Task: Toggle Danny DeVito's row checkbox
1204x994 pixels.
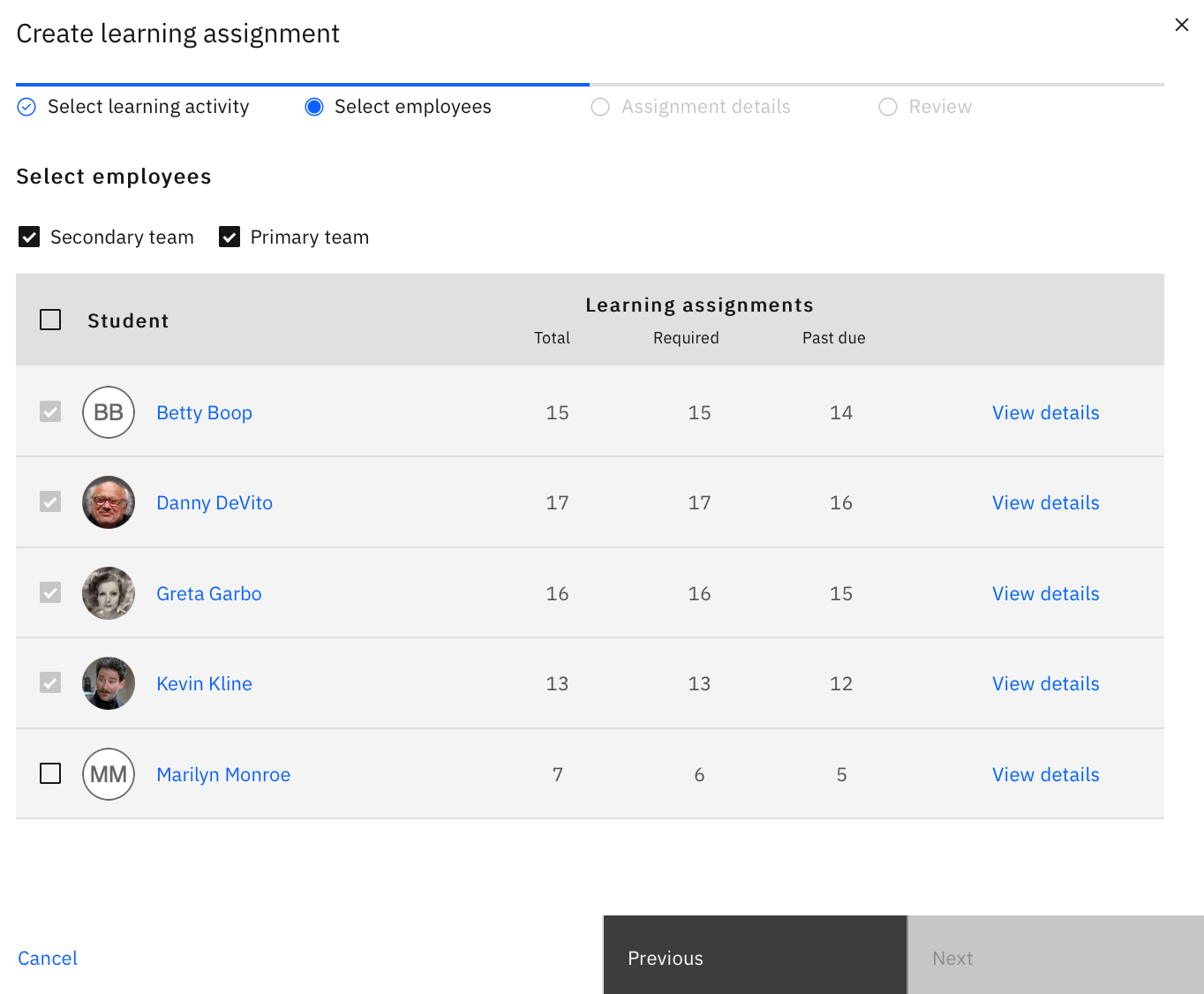Action: tap(50, 502)
